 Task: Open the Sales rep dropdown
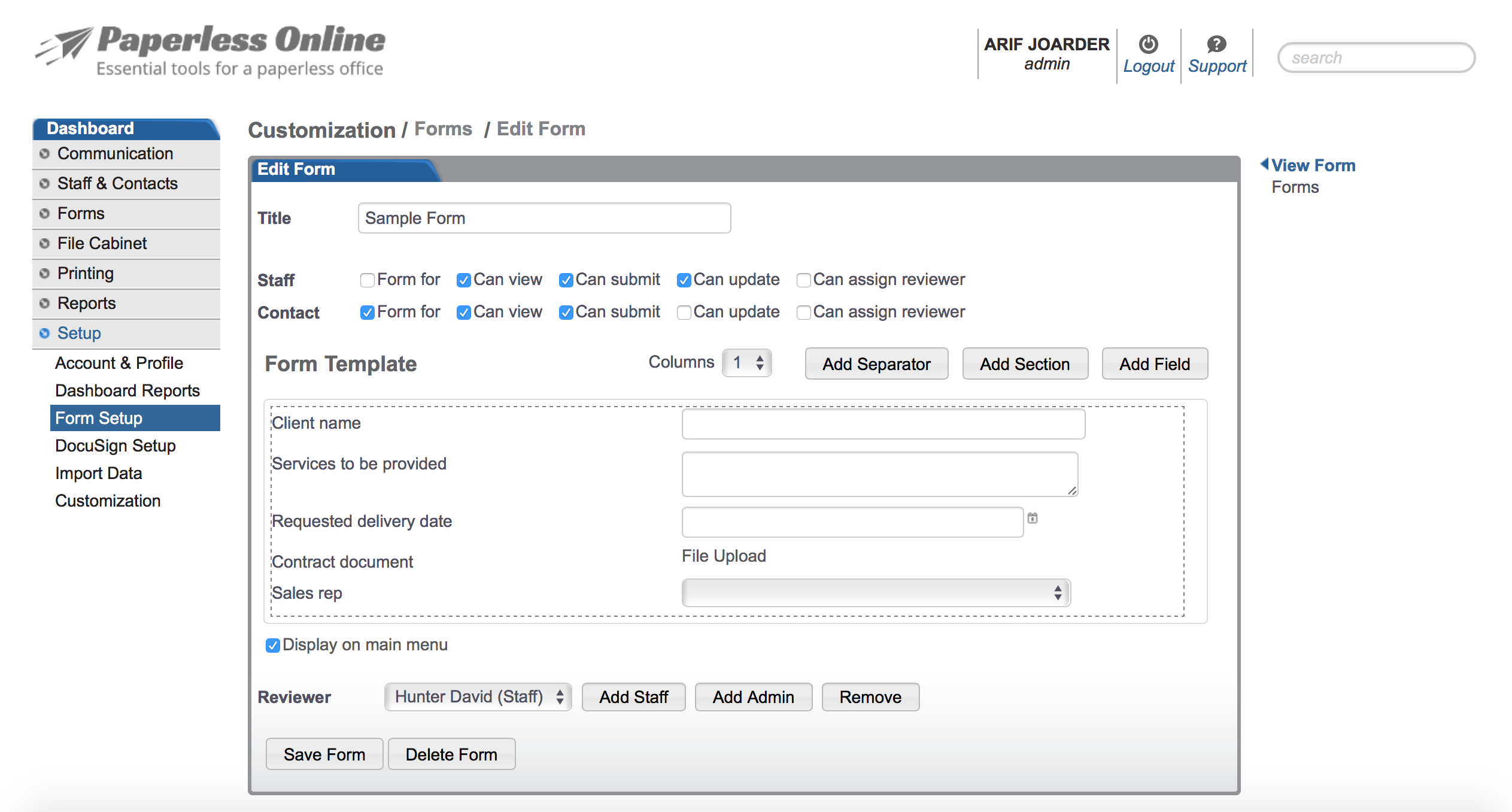[x=876, y=593]
